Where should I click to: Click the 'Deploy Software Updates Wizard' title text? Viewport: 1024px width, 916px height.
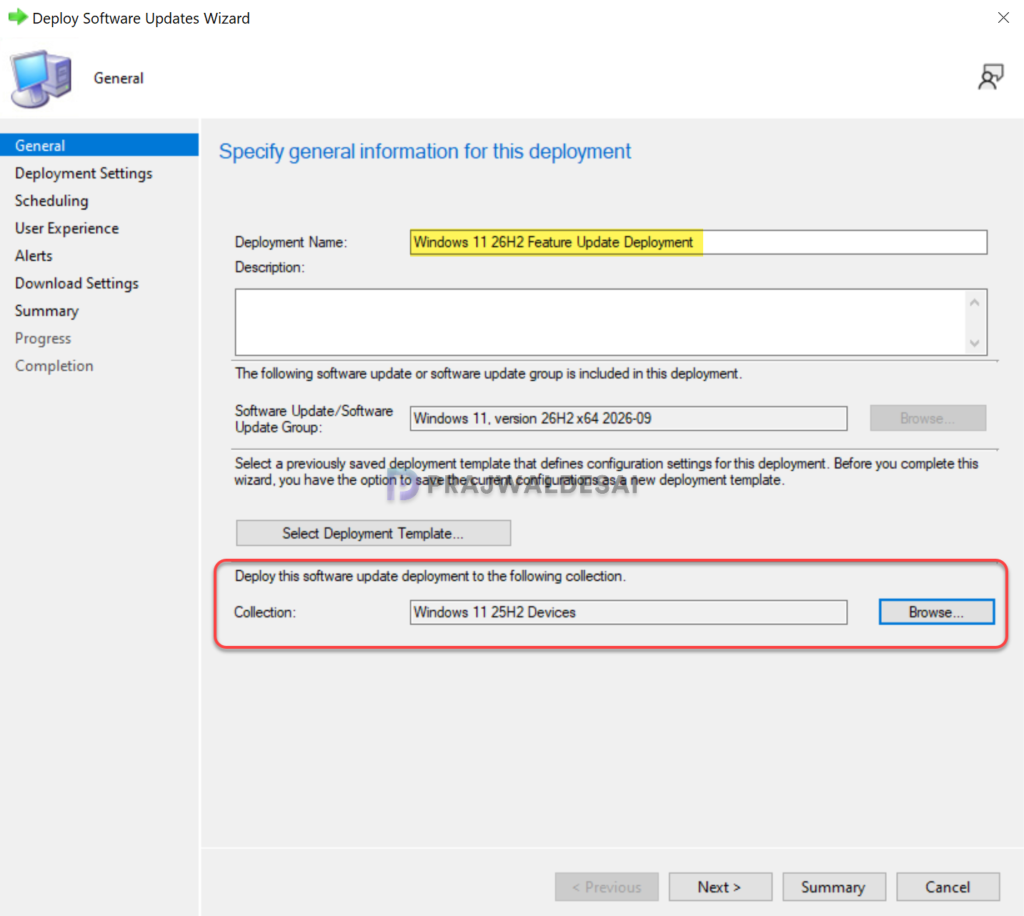[x=141, y=18]
